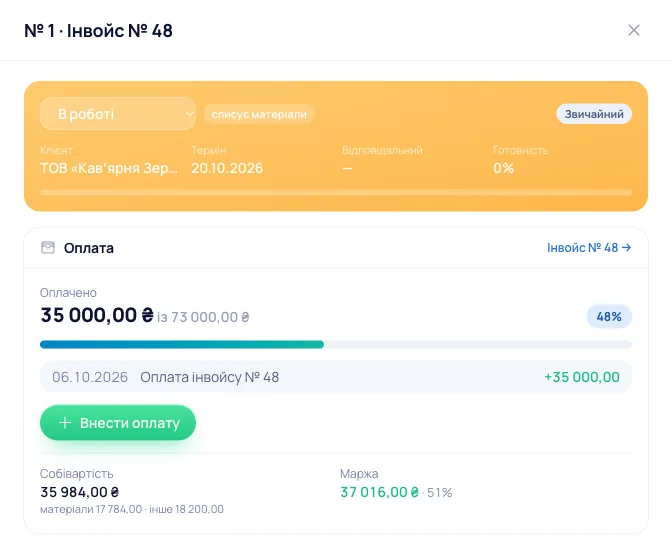The image size is (672, 540).
Task: Click the payment date 06.10.2026
Action: click(x=90, y=377)
